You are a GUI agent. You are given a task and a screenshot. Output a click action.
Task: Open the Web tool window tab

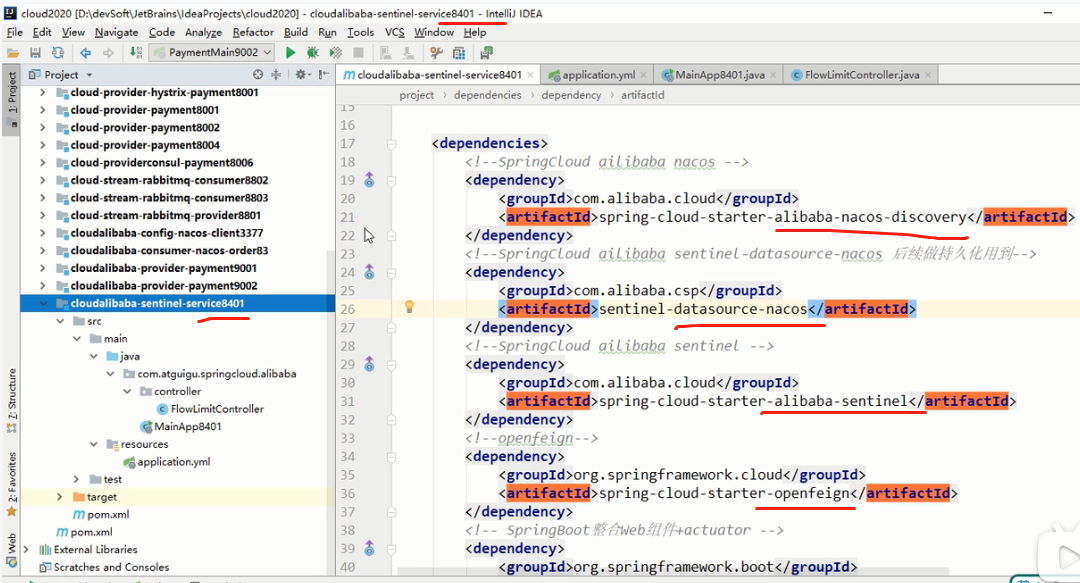[x=11, y=549]
